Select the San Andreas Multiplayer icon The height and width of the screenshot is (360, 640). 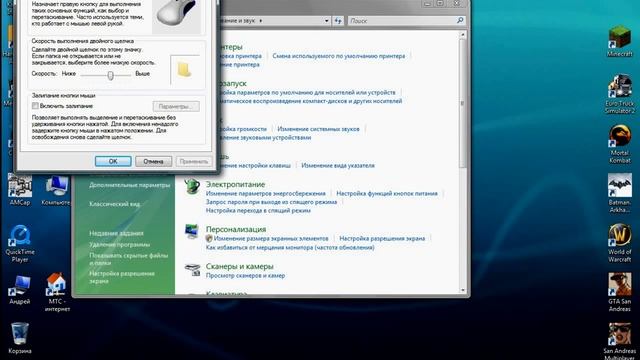click(620, 341)
